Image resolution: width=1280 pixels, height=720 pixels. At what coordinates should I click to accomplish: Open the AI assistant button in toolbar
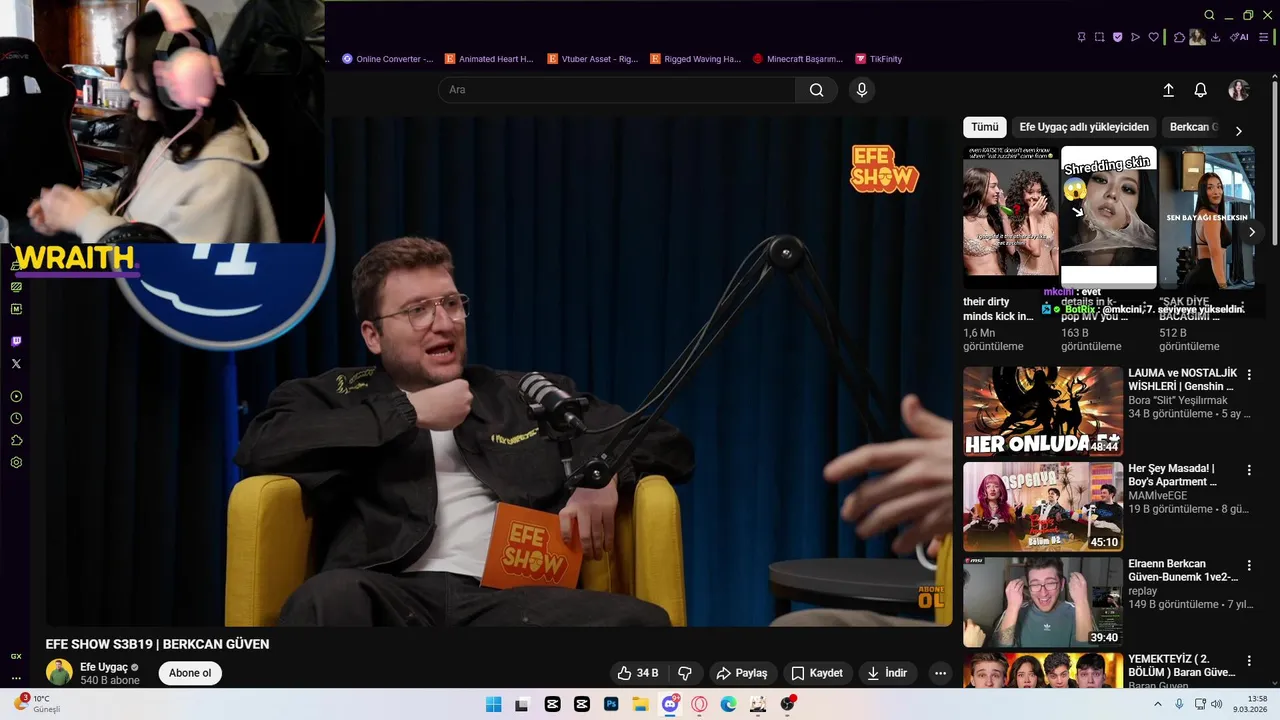click(x=1239, y=37)
